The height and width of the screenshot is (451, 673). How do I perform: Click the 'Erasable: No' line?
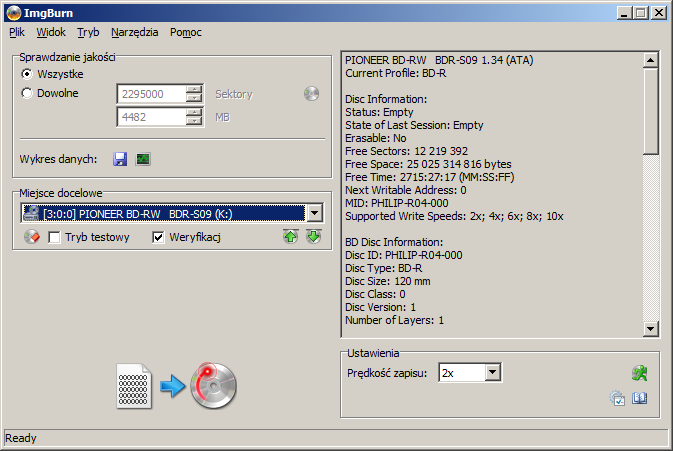(376, 138)
